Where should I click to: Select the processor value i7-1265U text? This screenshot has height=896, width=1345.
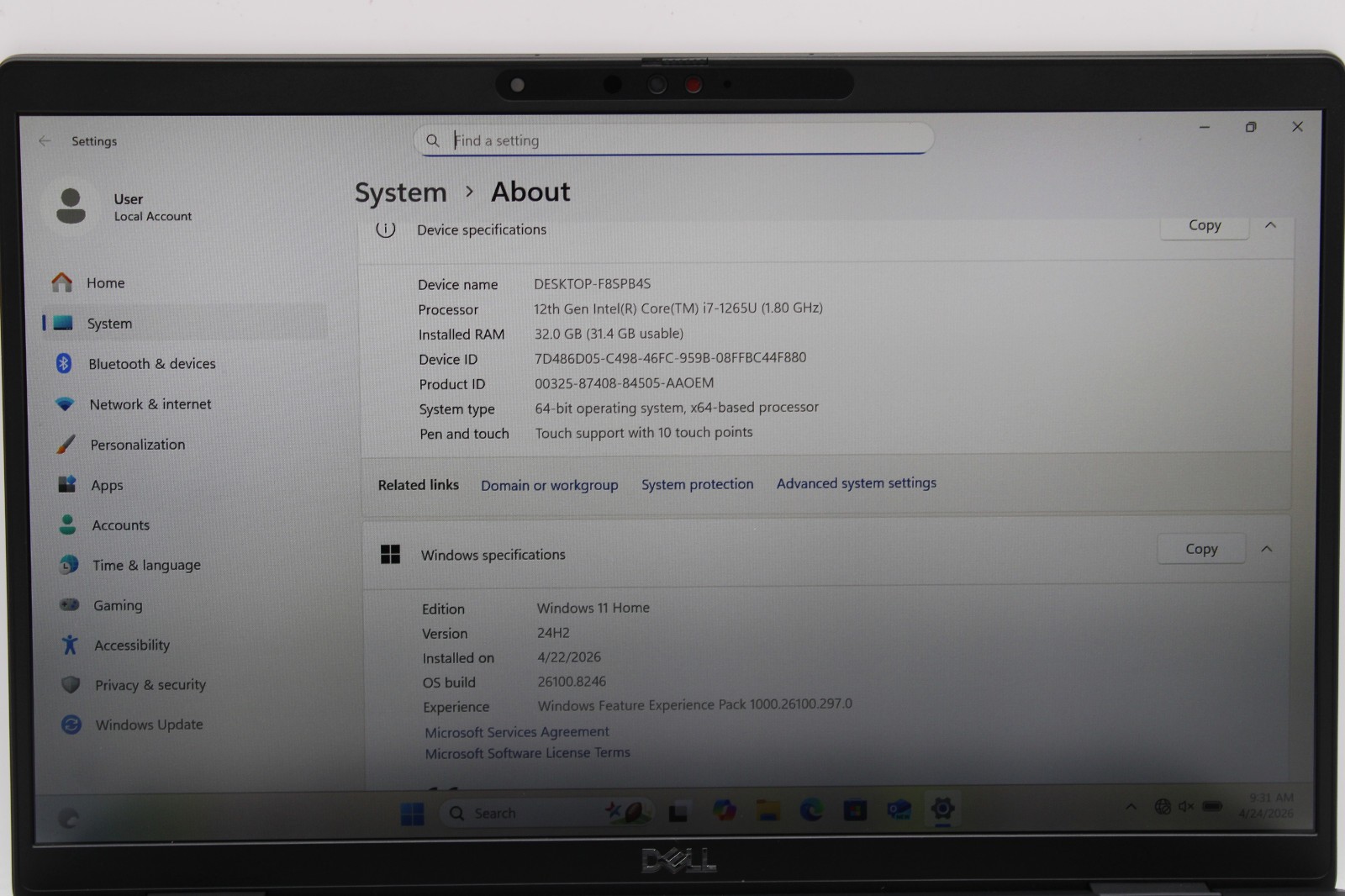678,308
